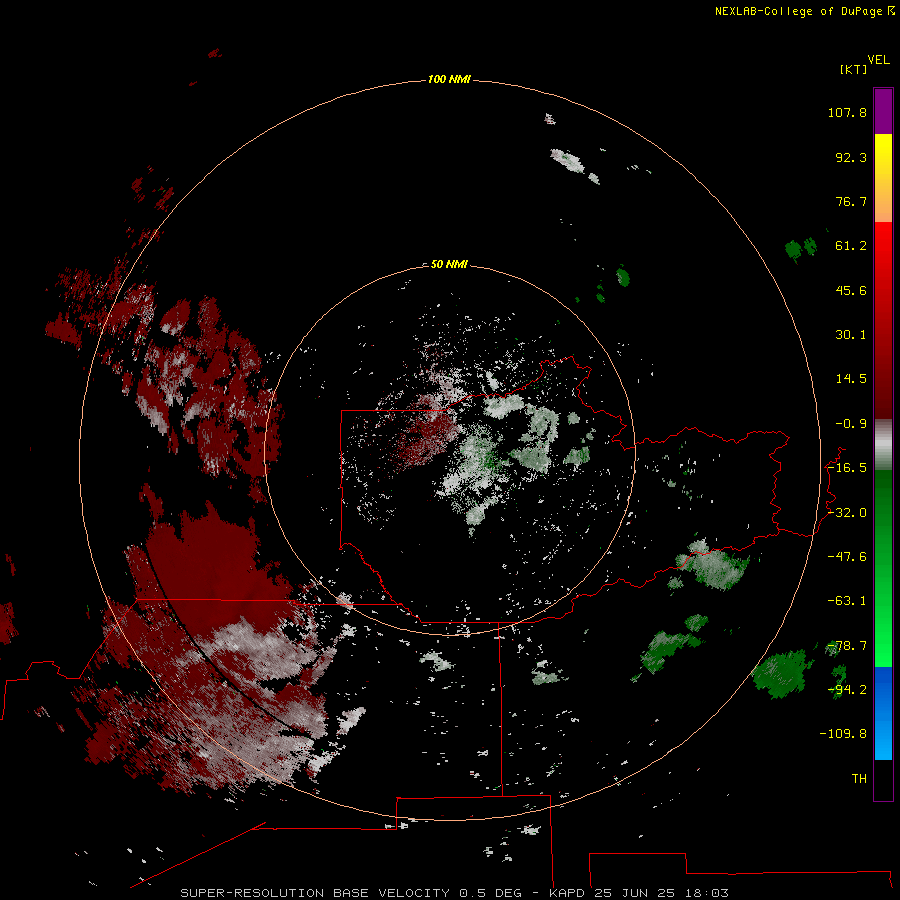Select the -47.6 velocity scale value
The height and width of the screenshot is (900, 900).
point(847,557)
